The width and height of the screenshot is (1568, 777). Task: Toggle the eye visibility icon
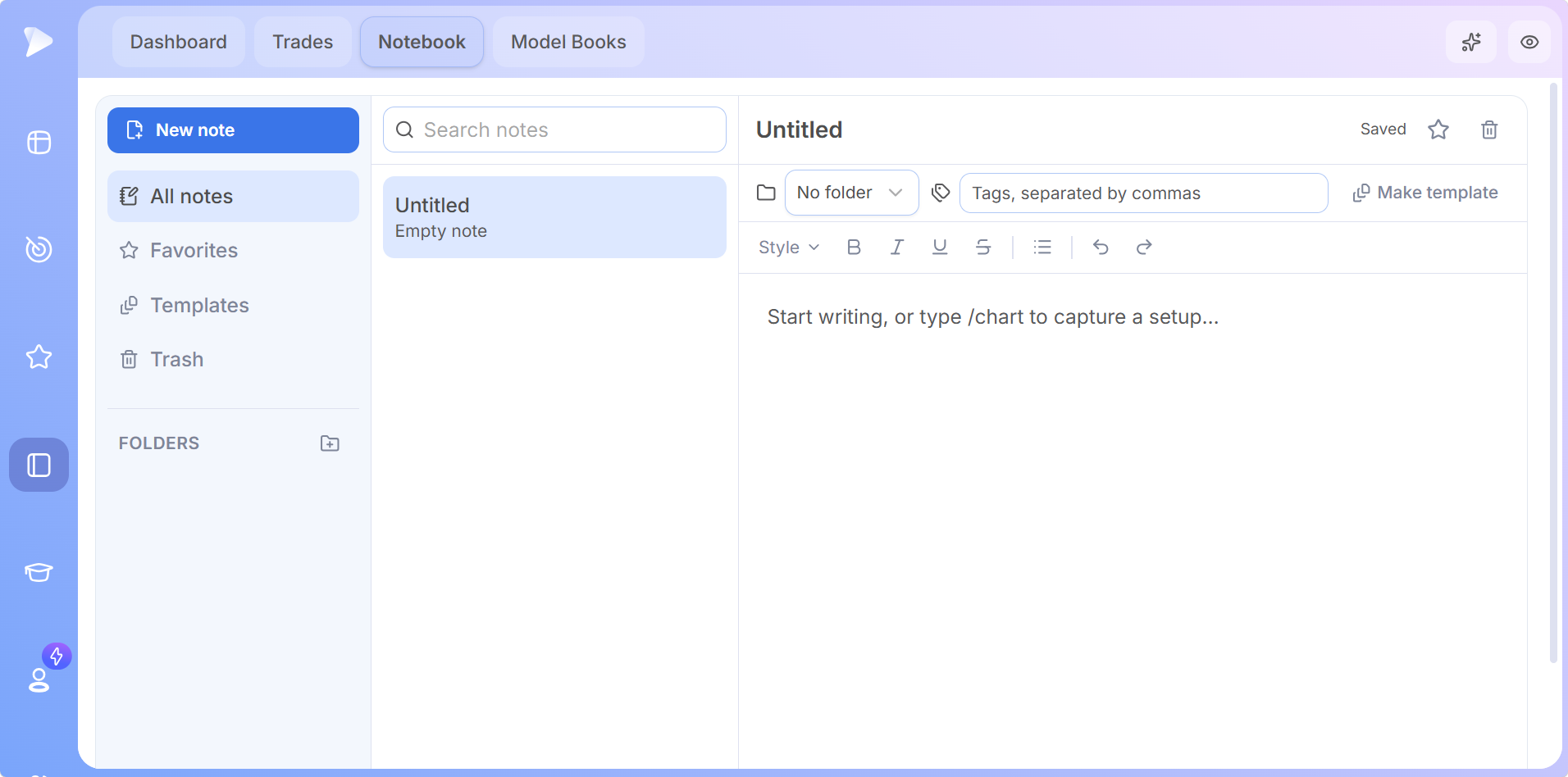point(1529,42)
